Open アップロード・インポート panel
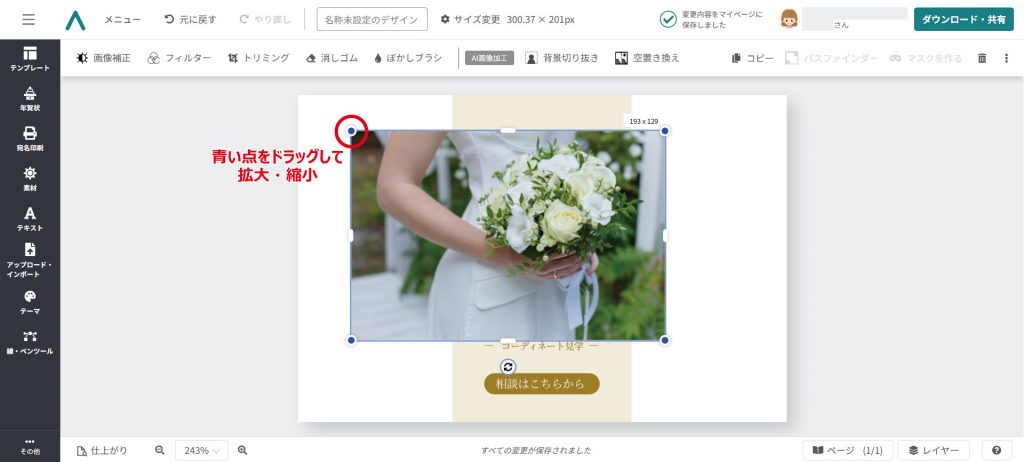Viewport: 1024px width, 462px height. [x=30, y=260]
